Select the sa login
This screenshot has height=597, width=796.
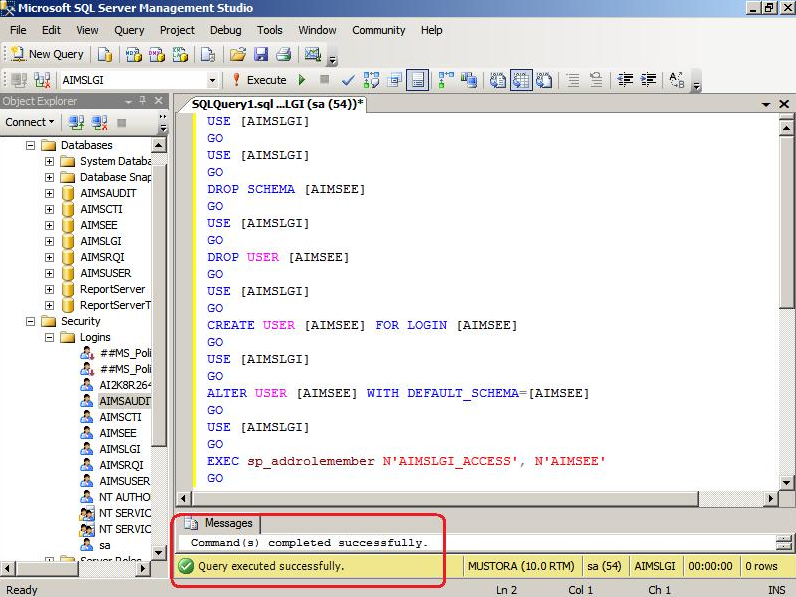pyautogui.click(x=105, y=545)
